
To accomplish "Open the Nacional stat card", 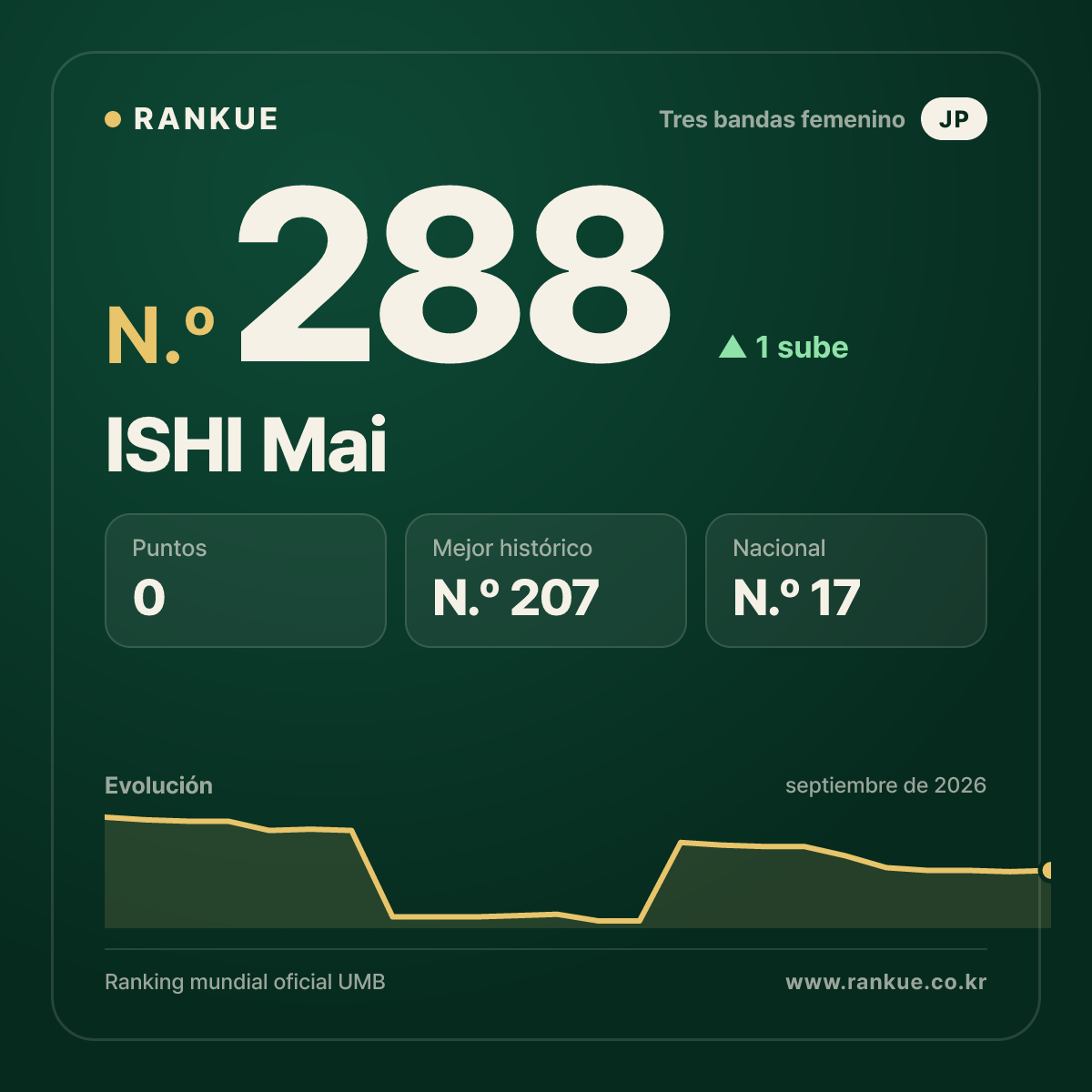I will point(846,581).
